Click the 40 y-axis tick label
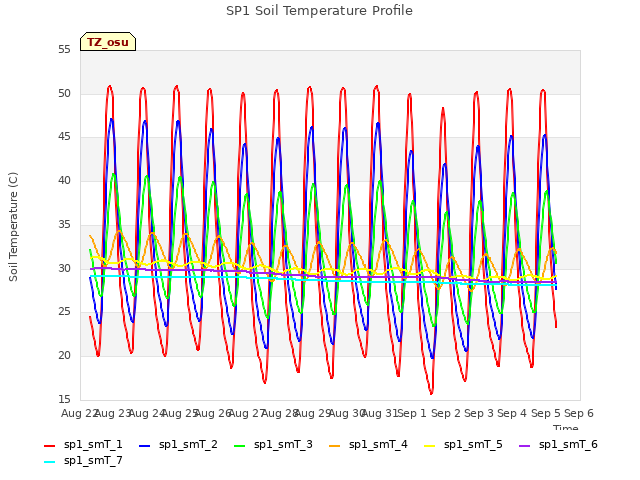 tap(64, 181)
